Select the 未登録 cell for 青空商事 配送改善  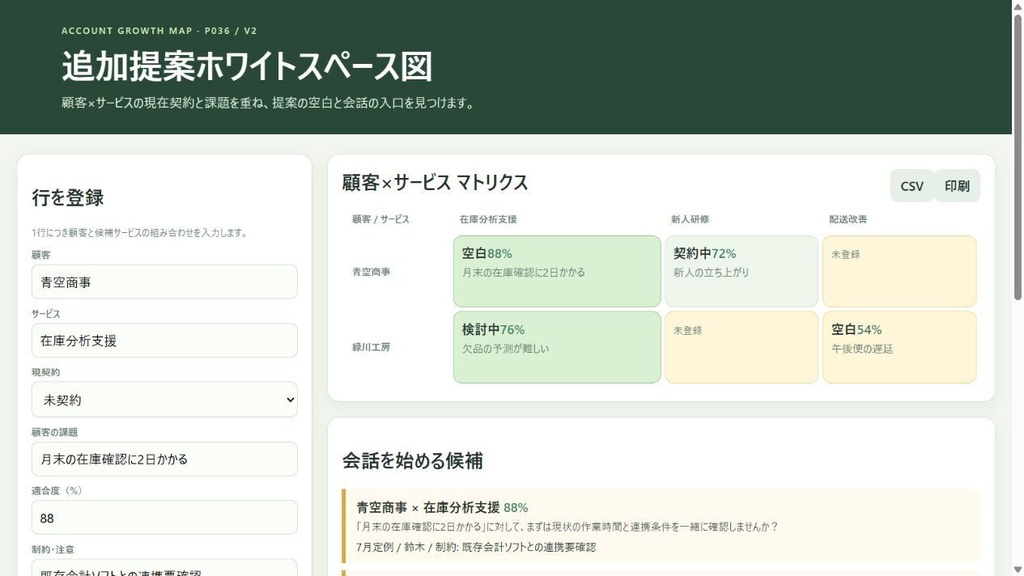point(899,271)
